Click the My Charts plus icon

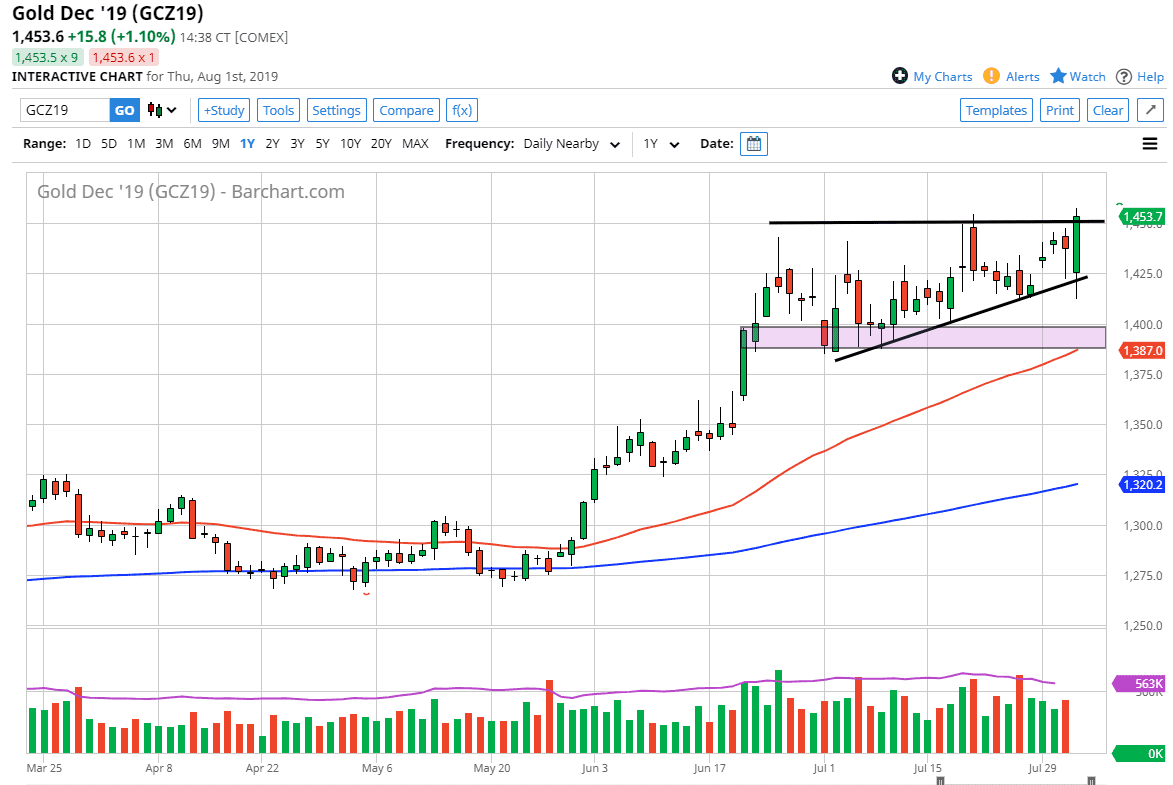click(x=900, y=76)
